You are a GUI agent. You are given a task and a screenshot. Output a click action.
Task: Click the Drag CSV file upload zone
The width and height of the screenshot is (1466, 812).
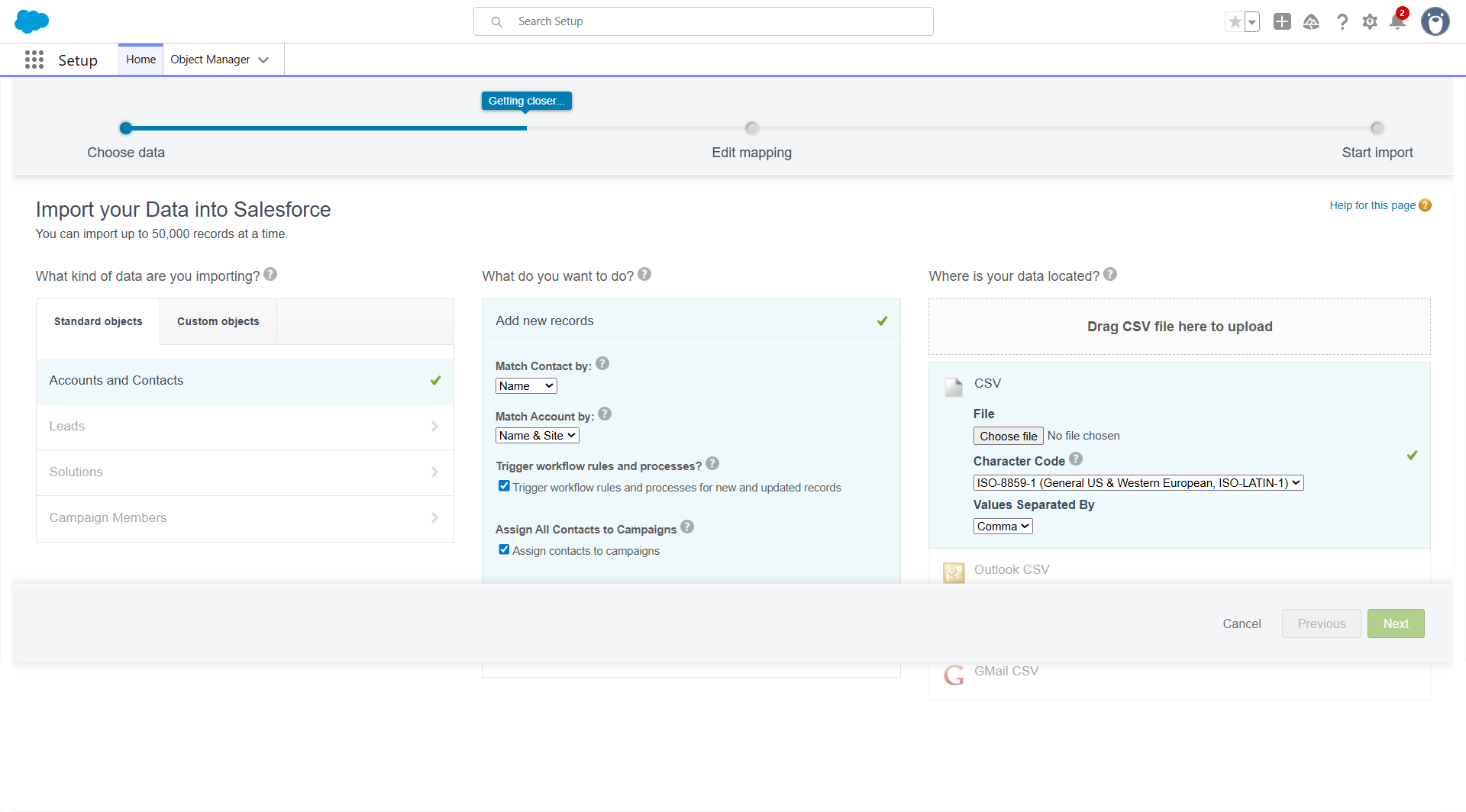(1179, 327)
